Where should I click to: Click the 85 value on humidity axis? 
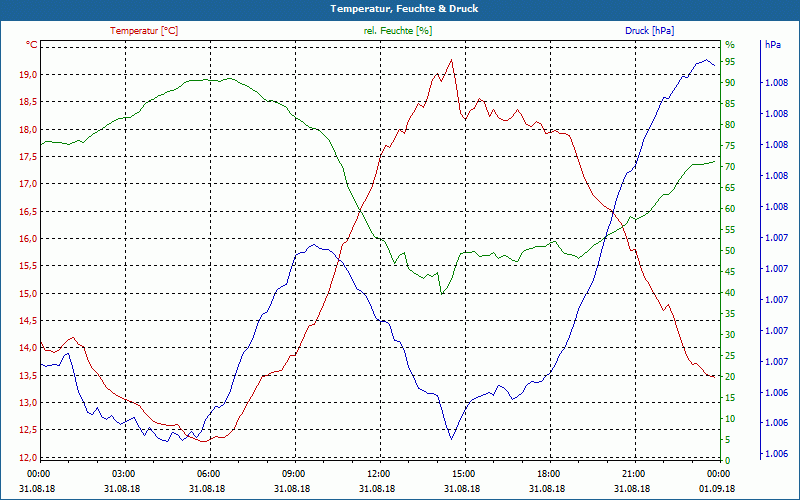(x=730, y=104)
